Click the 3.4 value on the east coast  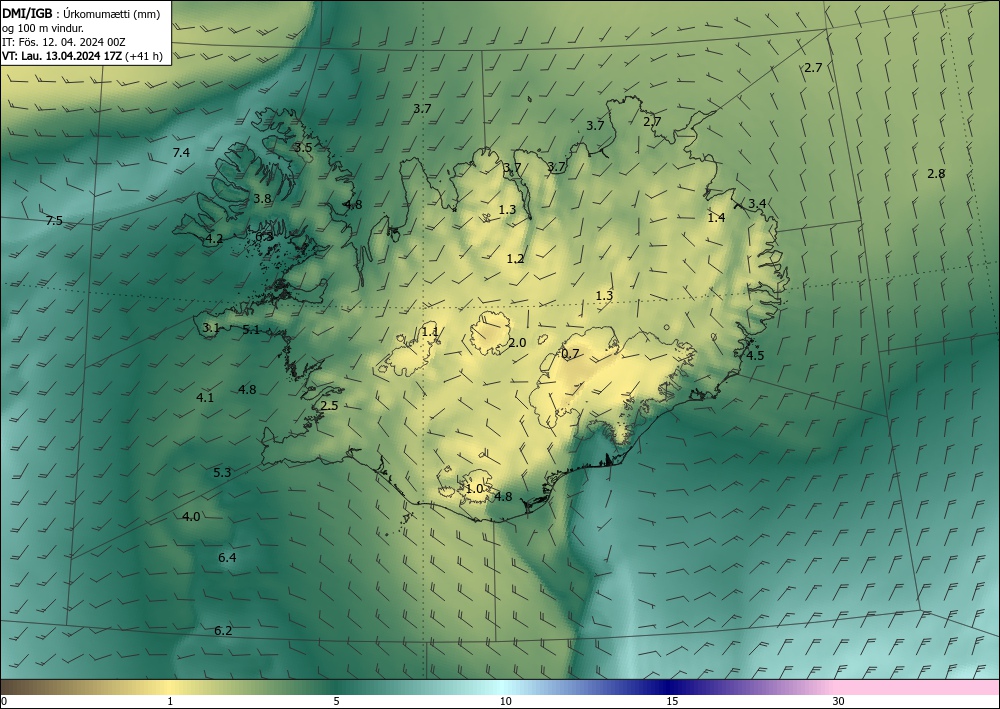757,204
